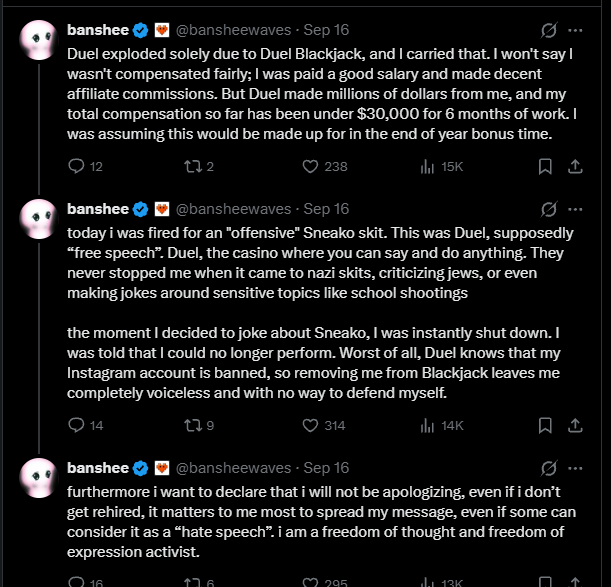The width and height of the screenshot is (611, 587).
Task: Share the first tweet about Duel Blackjack
Action: tap(575, 166)
